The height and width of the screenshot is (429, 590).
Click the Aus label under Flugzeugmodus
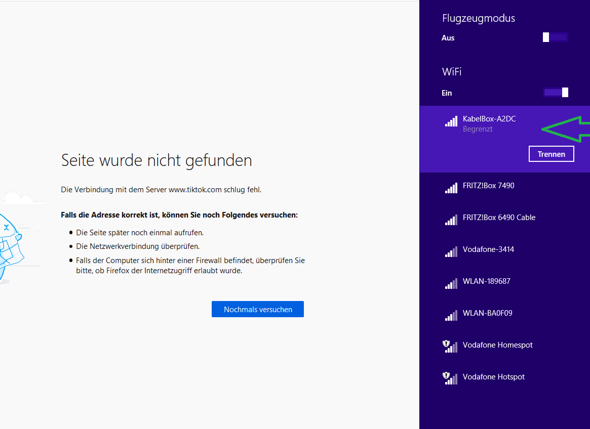click(448, 38)
